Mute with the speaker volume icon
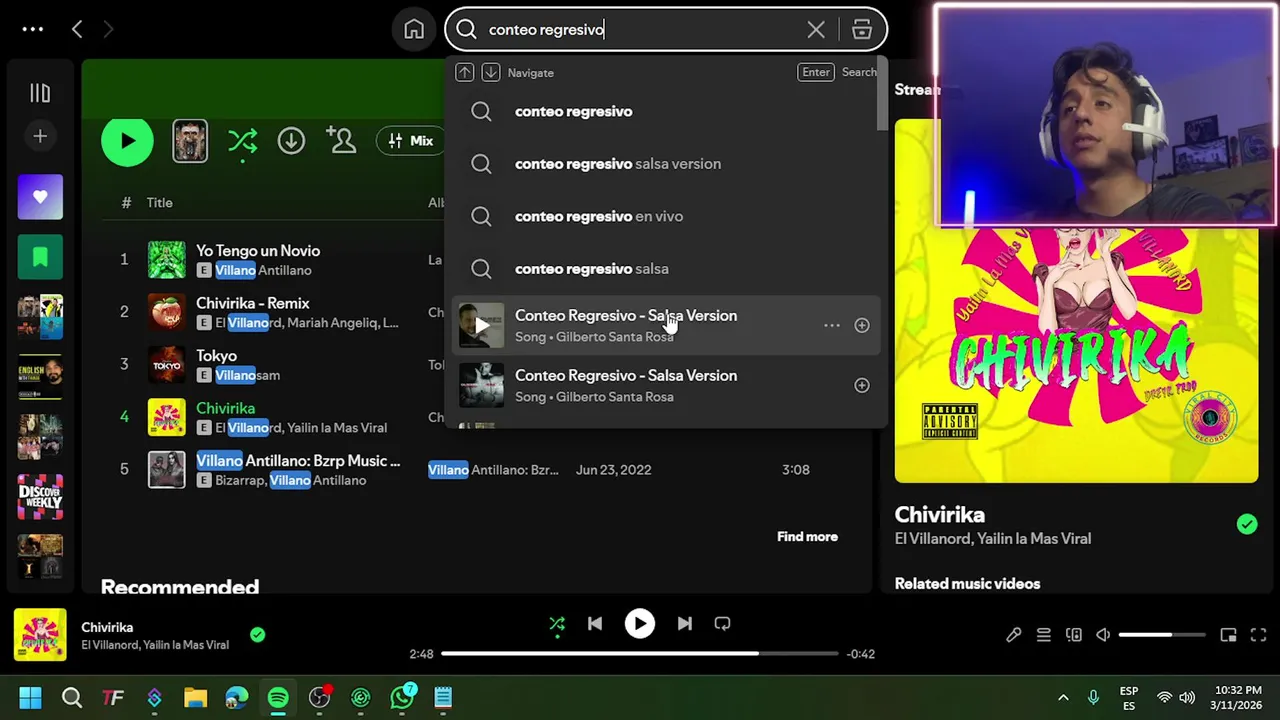1280x720 pixels. 1103,635
